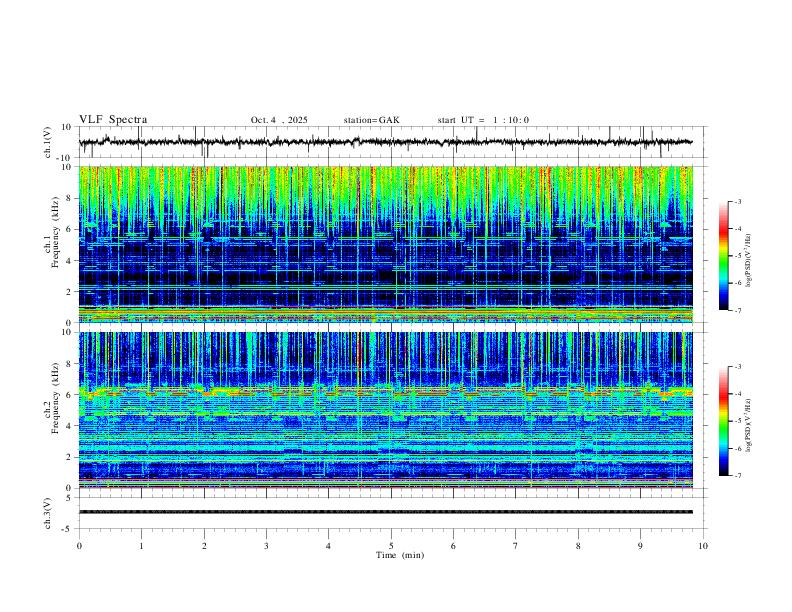The image size is (792, 612).
Task: Click the time axis tick label "1"
Action: [x=141, y=546]
